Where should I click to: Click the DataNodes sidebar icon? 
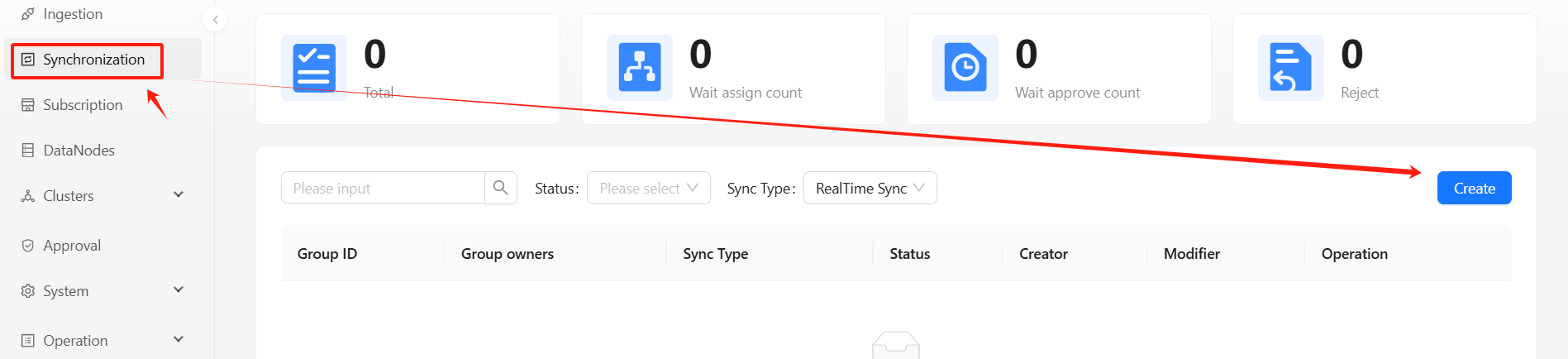tap(28, 151)
